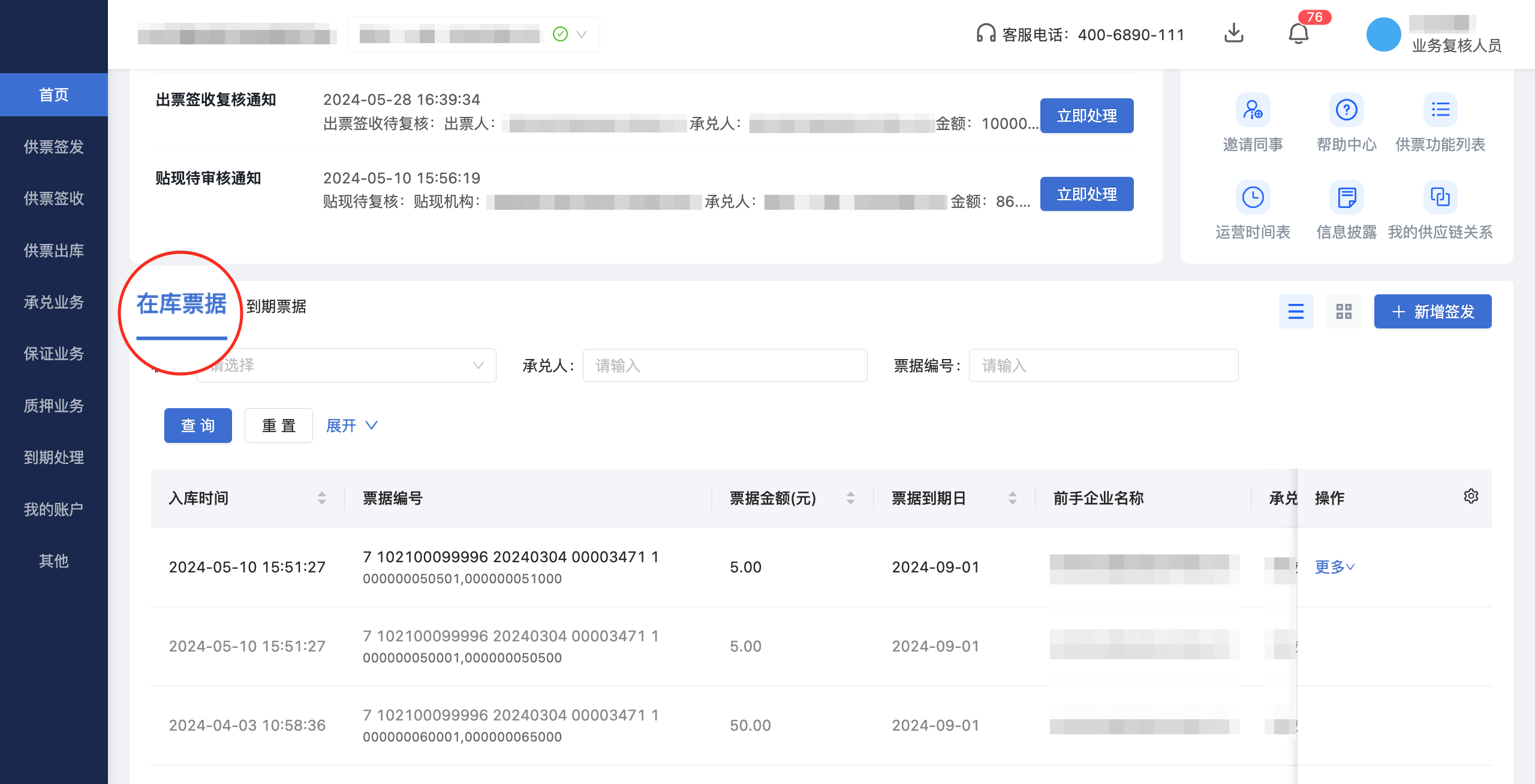1535x784 pixels.
Task: Open table column settings gear
Action: pos(1470,496)
